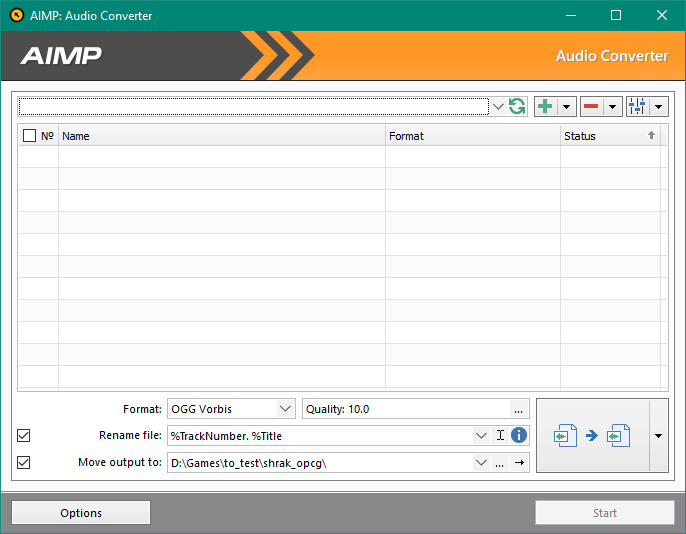Expand the conversion mode dropdown arrow

coord(658,436)
